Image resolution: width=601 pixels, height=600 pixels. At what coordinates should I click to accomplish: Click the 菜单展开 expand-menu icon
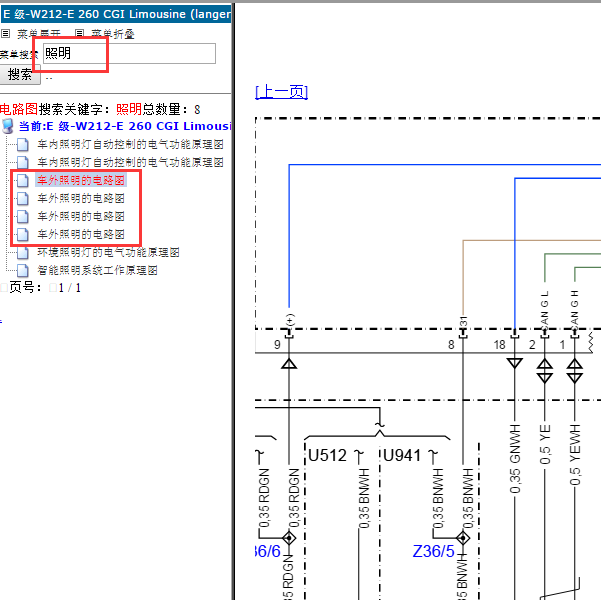pyautogui.click(x=5, y=33)
